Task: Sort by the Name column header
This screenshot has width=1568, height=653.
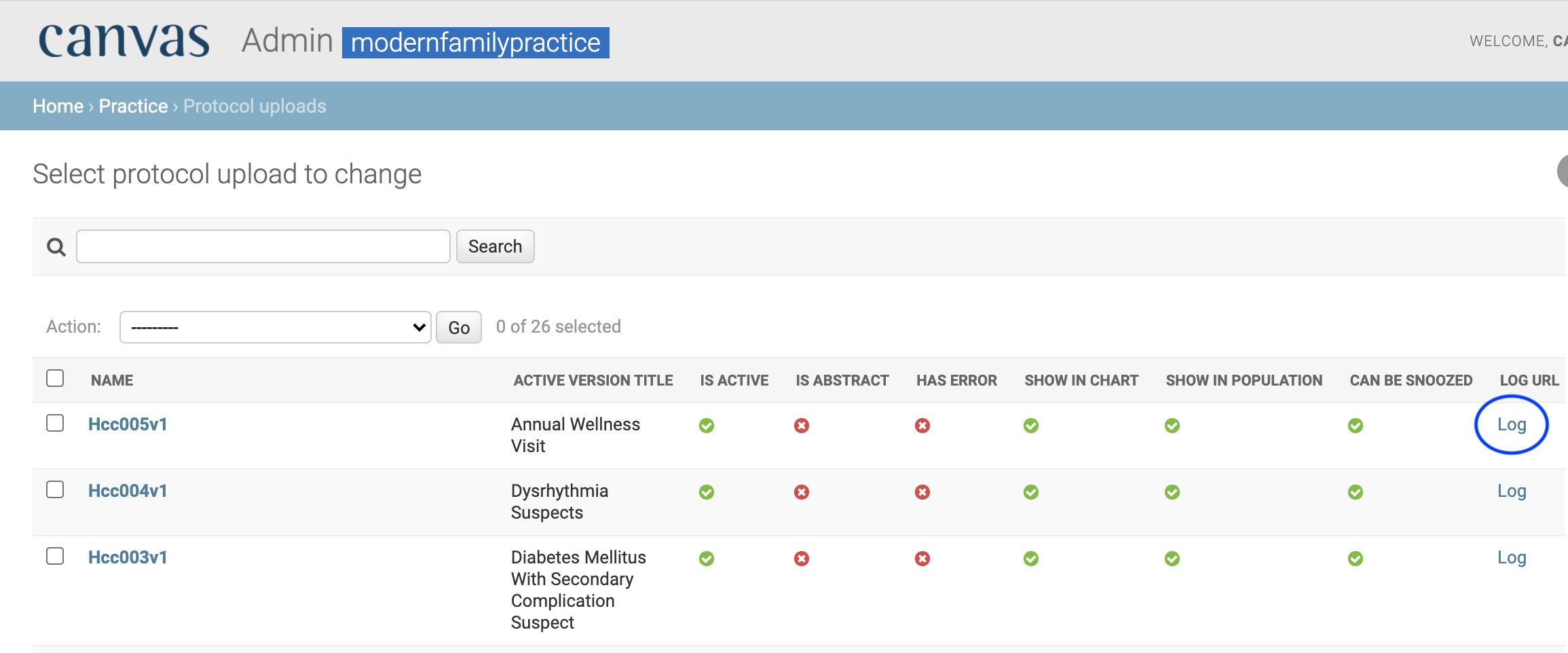Action: tap(112, 380)
